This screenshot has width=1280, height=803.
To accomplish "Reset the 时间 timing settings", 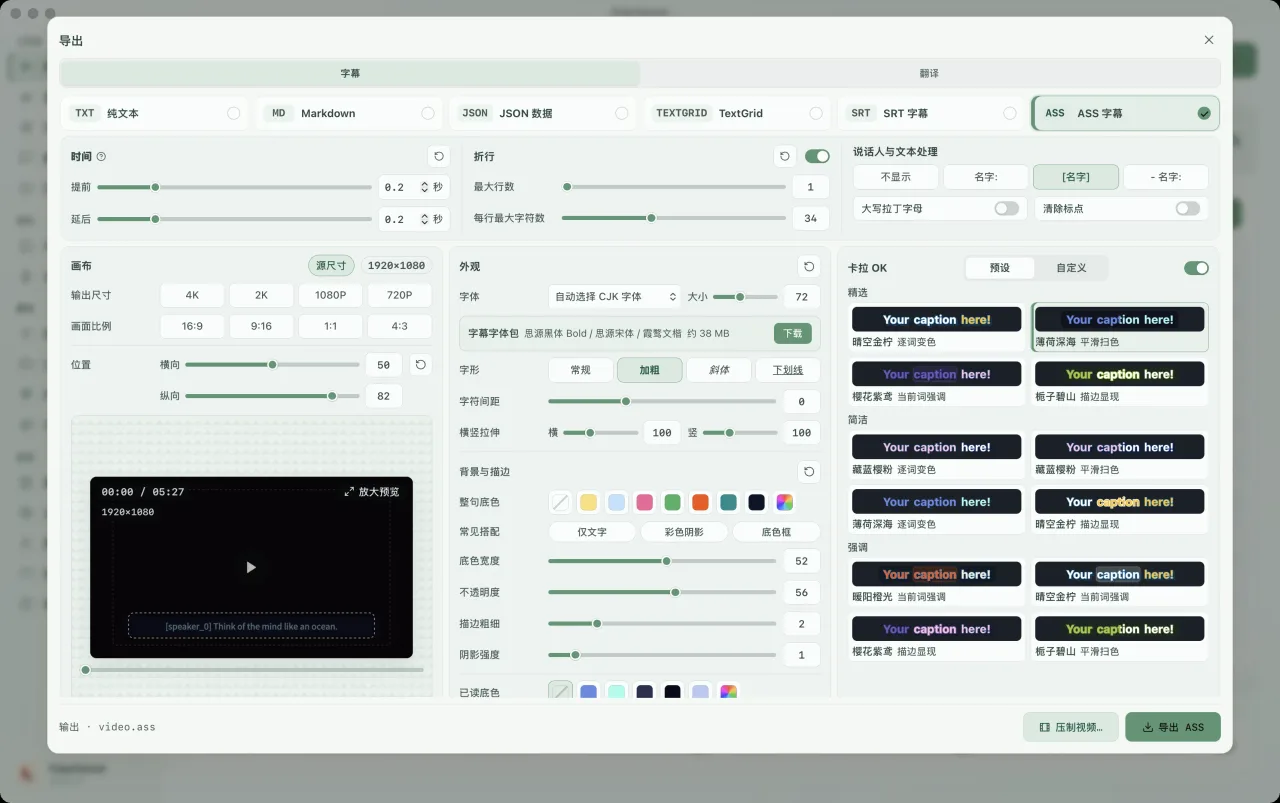I will click(438, 156).
